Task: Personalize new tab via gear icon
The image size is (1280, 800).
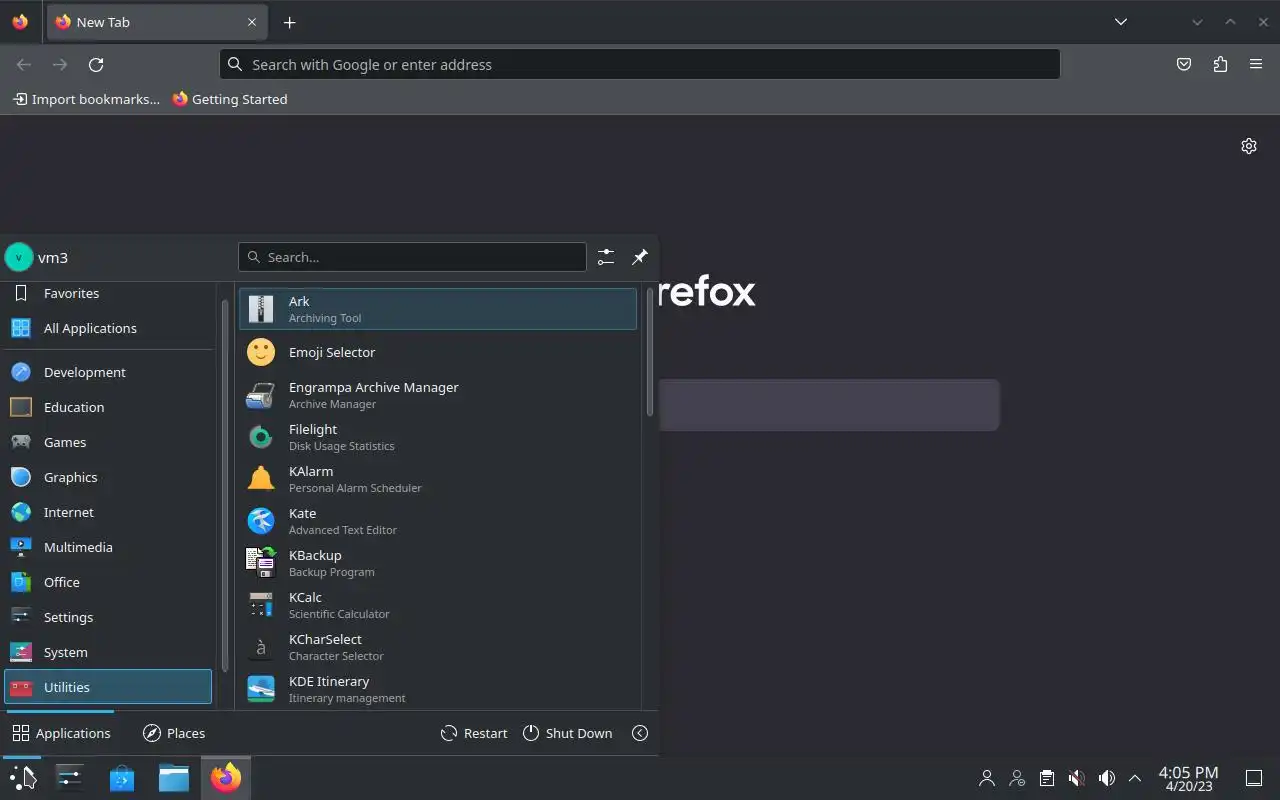Action: coord(1249,146)
